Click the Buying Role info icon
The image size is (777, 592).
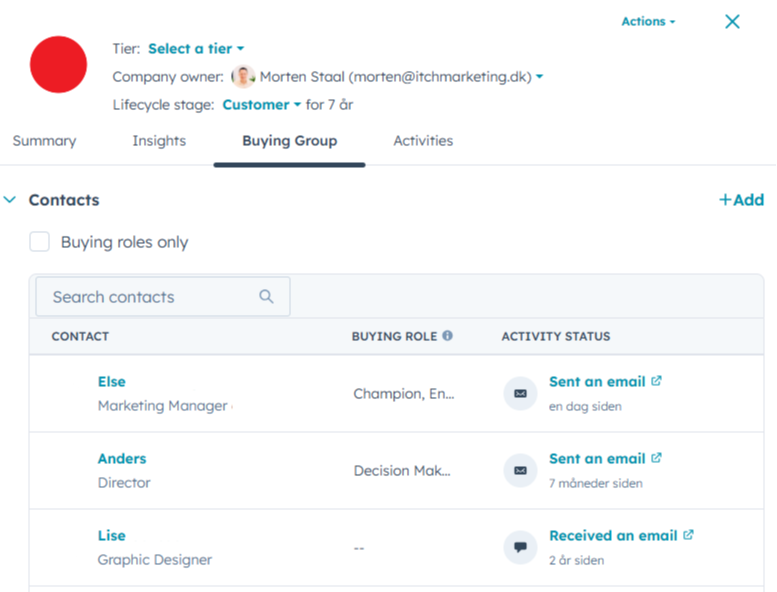coord(447,336)
